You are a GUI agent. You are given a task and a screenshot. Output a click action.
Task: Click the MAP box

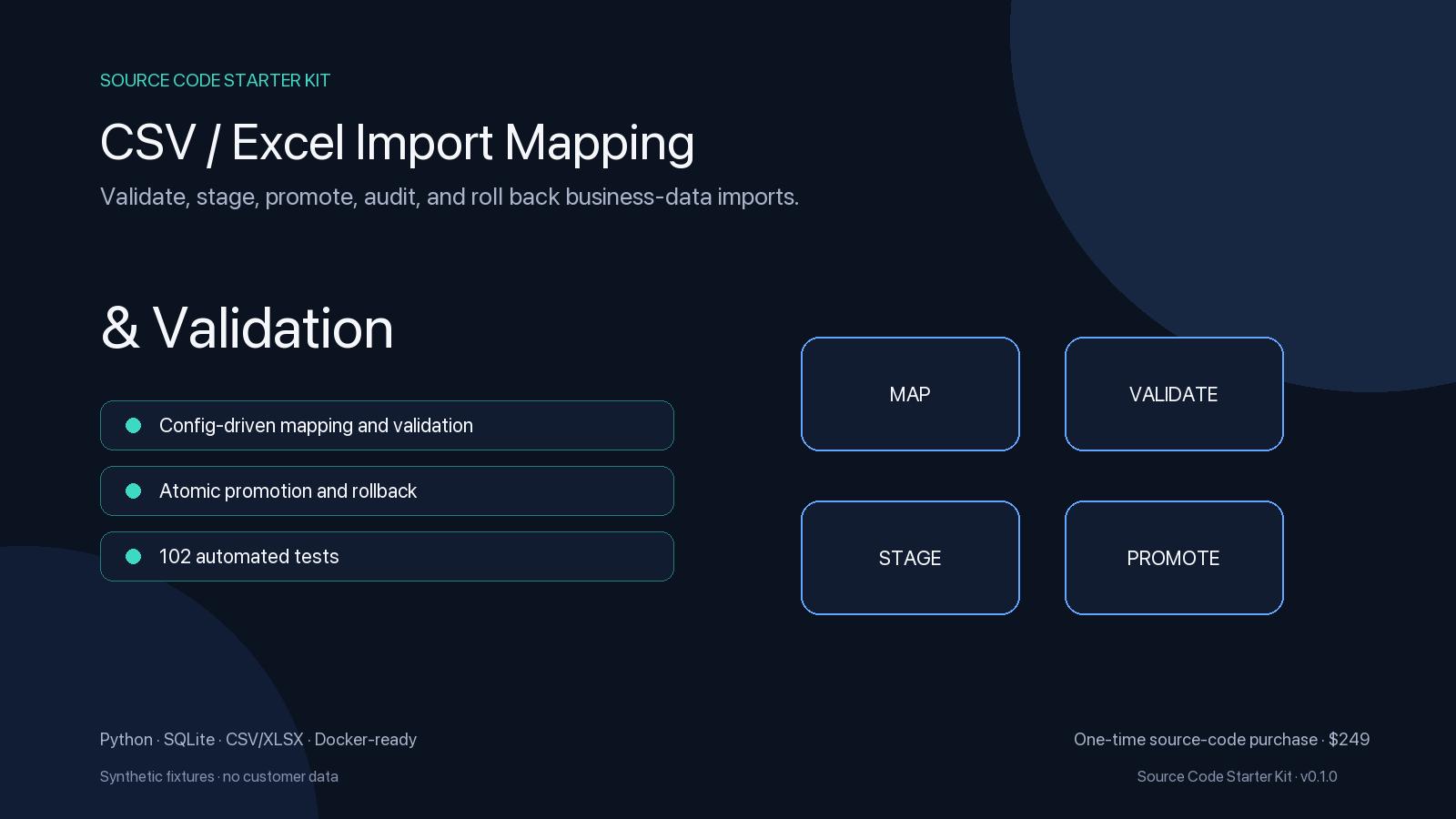pyautogui.click(x=910, y=394)
